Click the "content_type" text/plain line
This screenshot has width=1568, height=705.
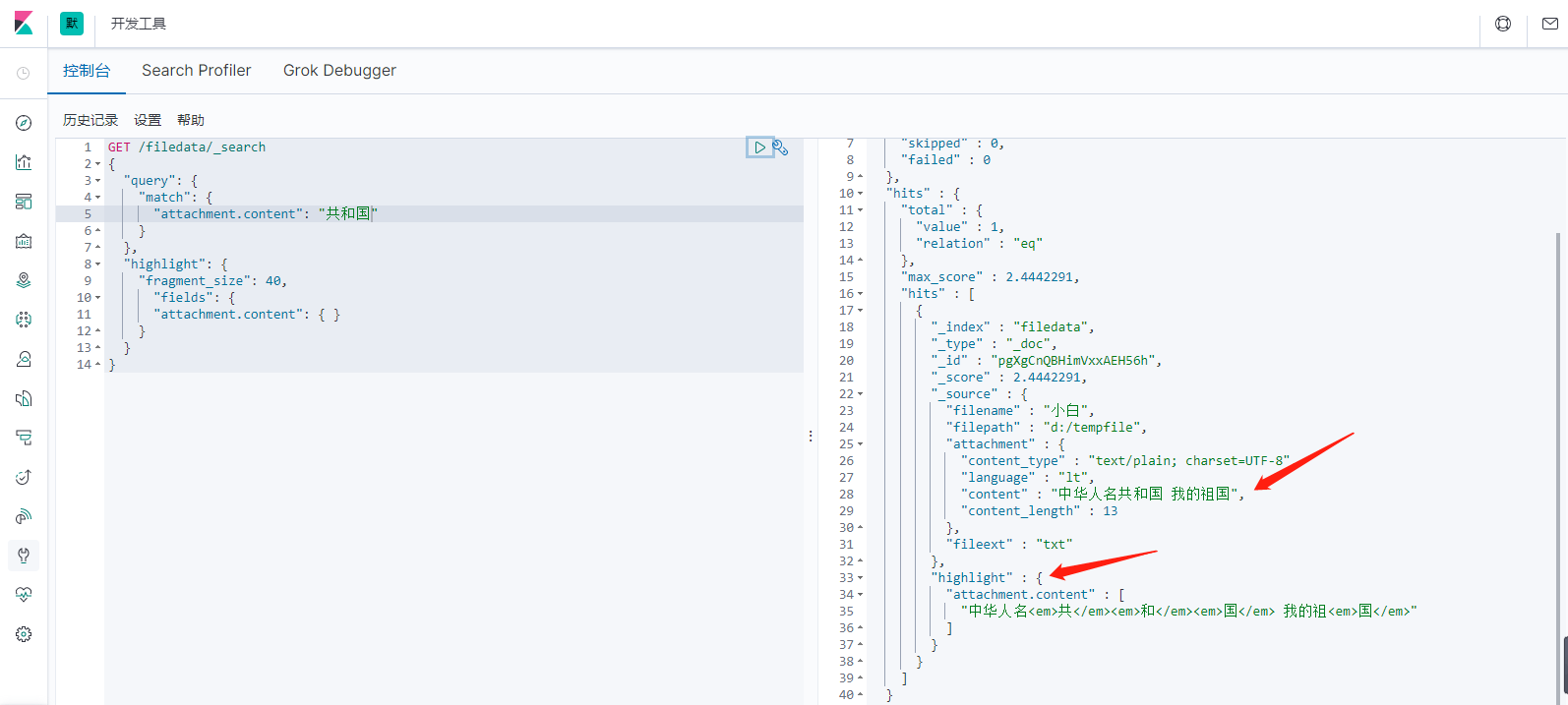[1125, 461]
